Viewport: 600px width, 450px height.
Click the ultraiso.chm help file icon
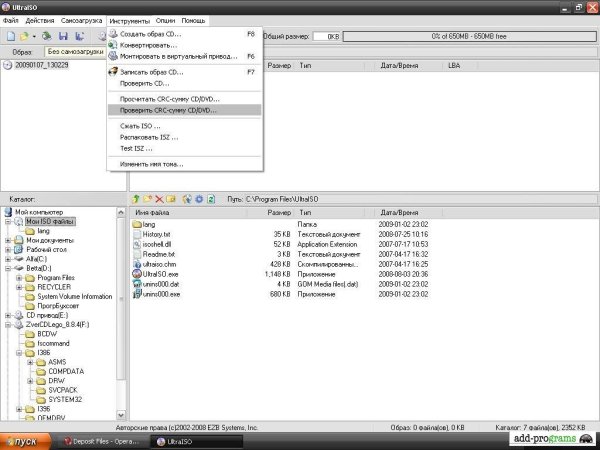coord(137,264)
